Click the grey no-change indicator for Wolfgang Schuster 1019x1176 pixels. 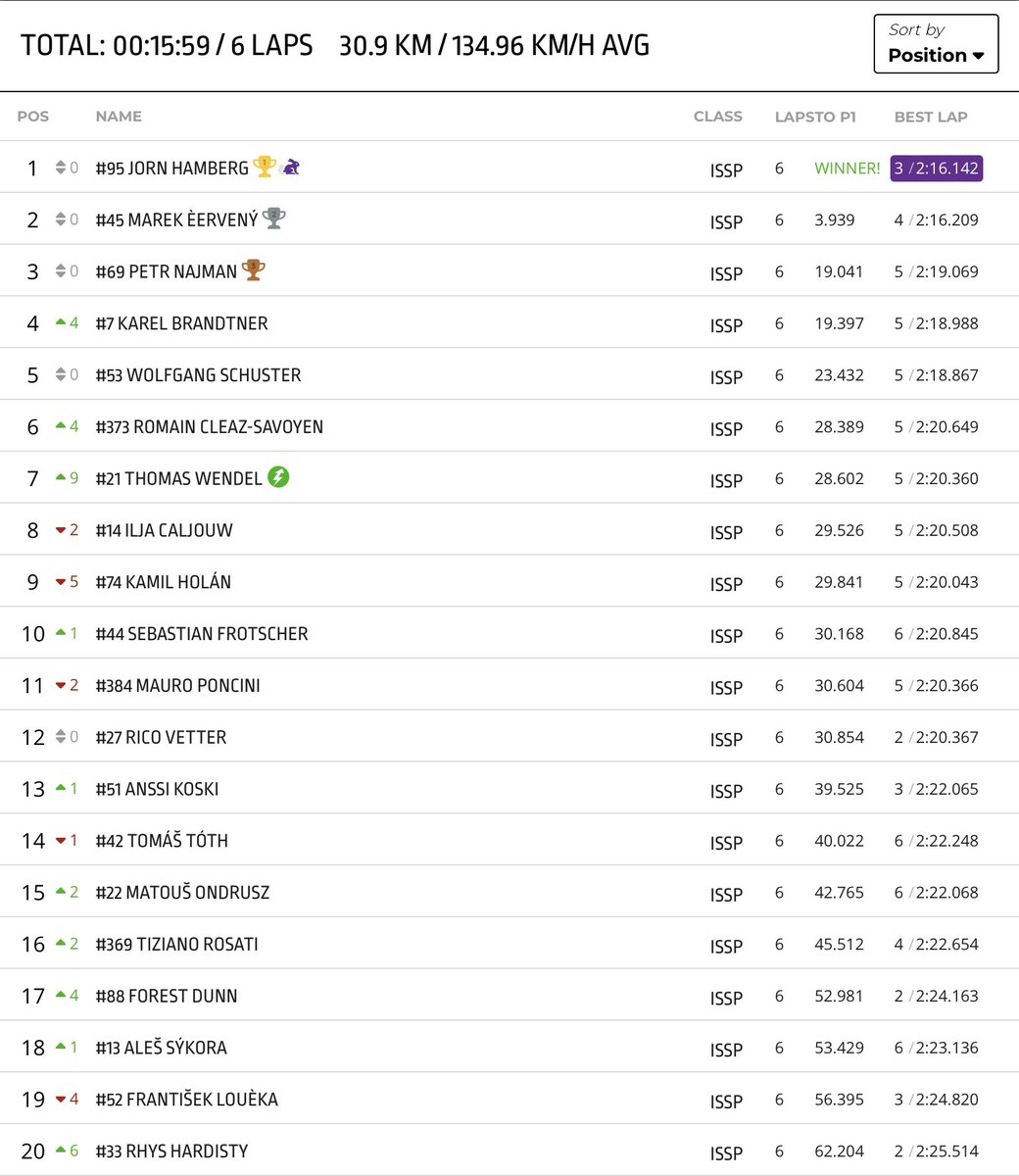point(61,374)
